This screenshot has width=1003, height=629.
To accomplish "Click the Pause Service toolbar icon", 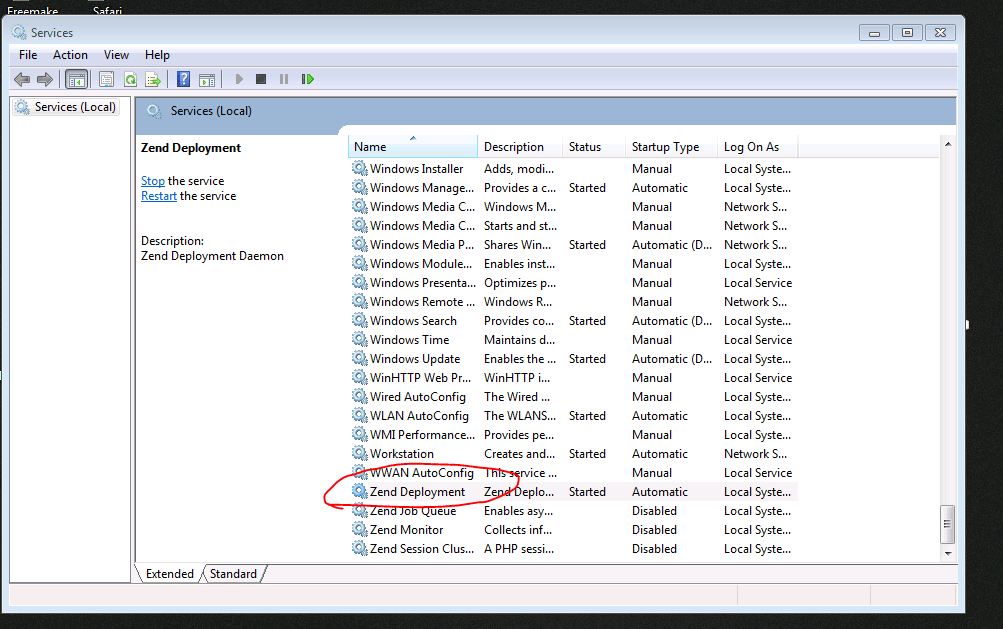I will click(284, 79).
